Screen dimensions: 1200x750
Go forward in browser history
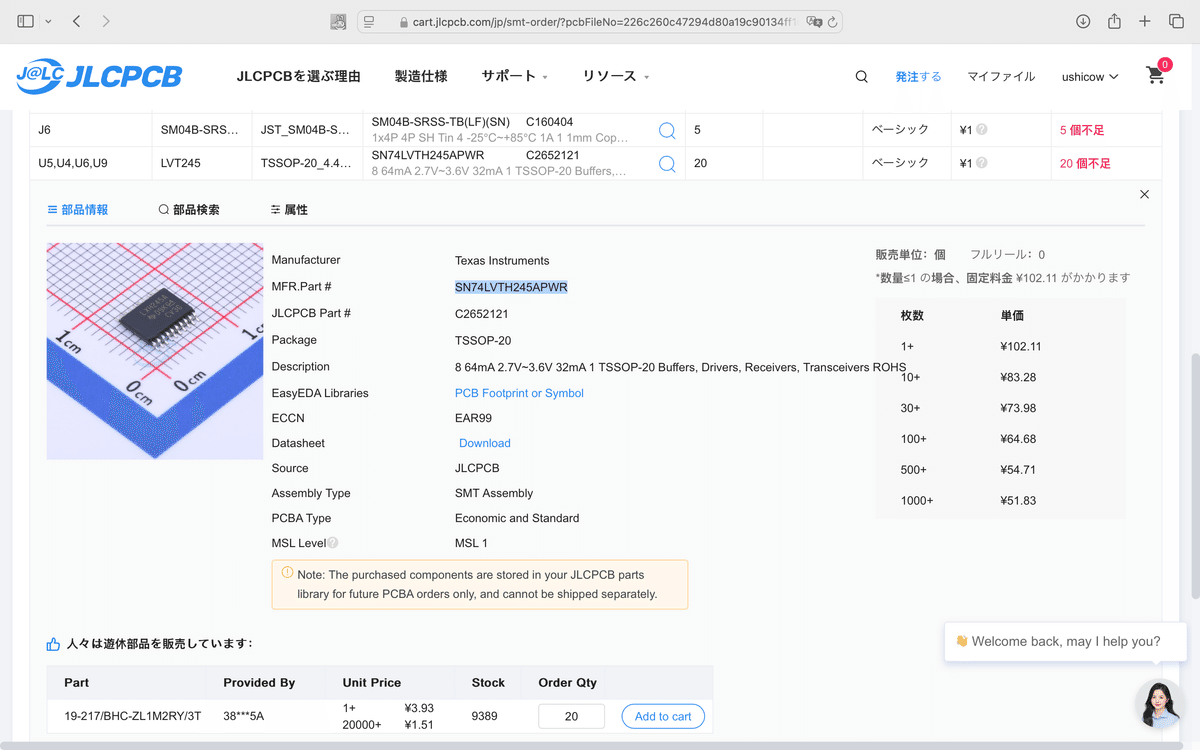(106, 21)
